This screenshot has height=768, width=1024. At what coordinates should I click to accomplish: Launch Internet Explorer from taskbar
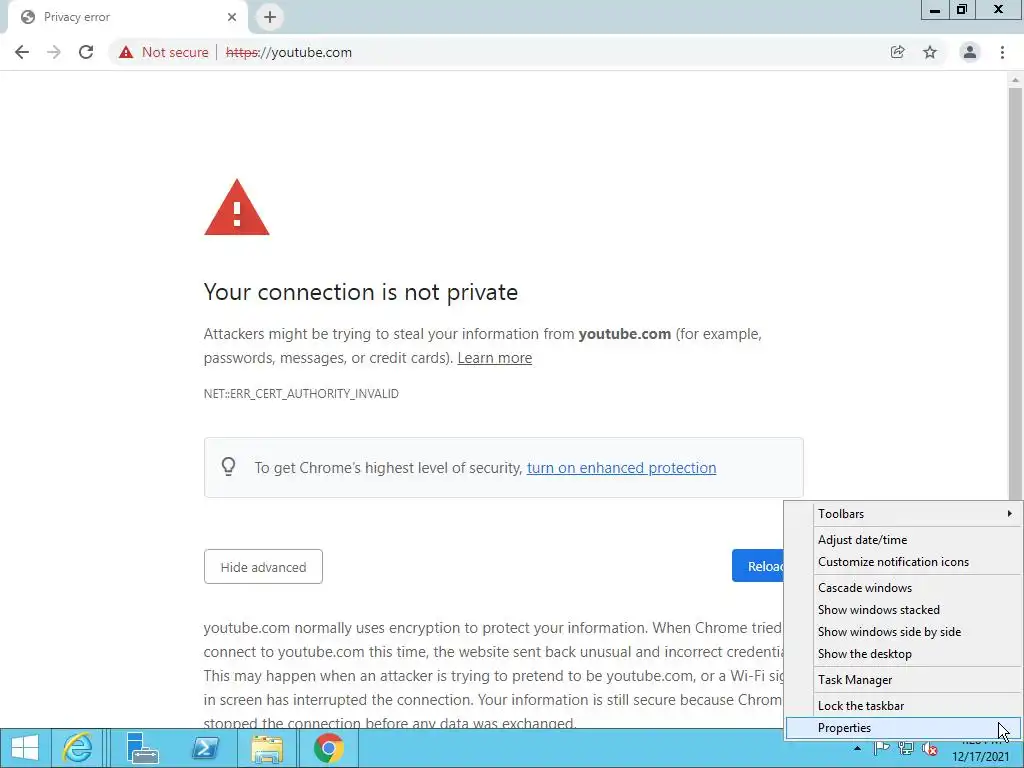[x=78, y=748]
